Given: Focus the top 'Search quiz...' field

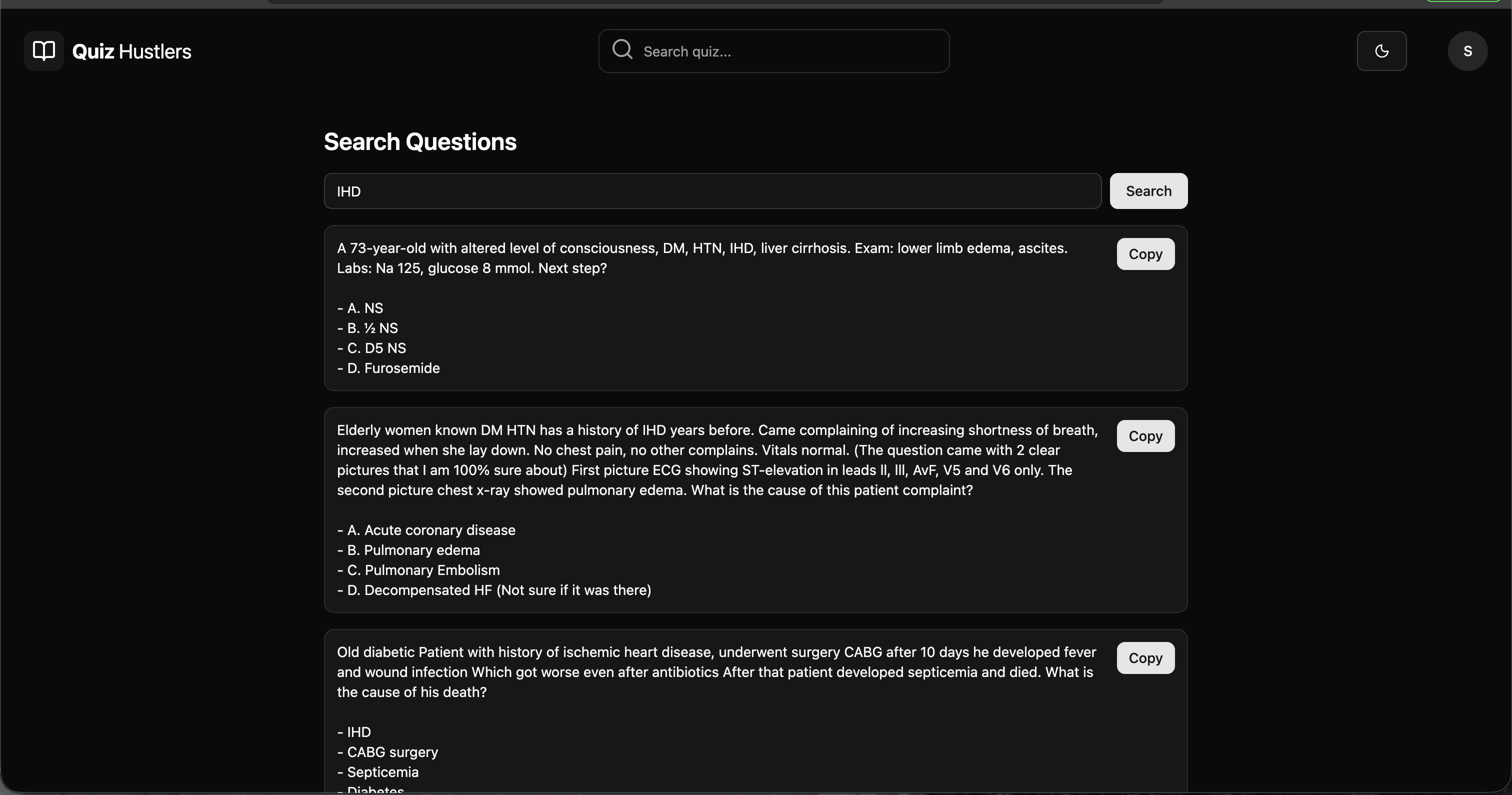Looking at the screenshot, I should (773, 51).
